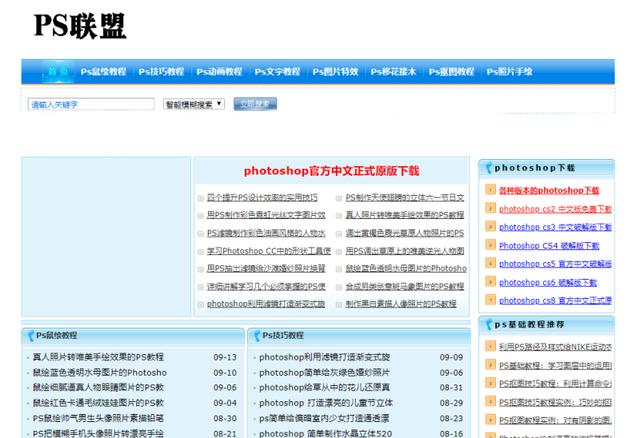Screen dimensions: 640x438
Task: Open ps简单给偏暗室内少女打造通透漂 article
Action: tap(324, 418)
